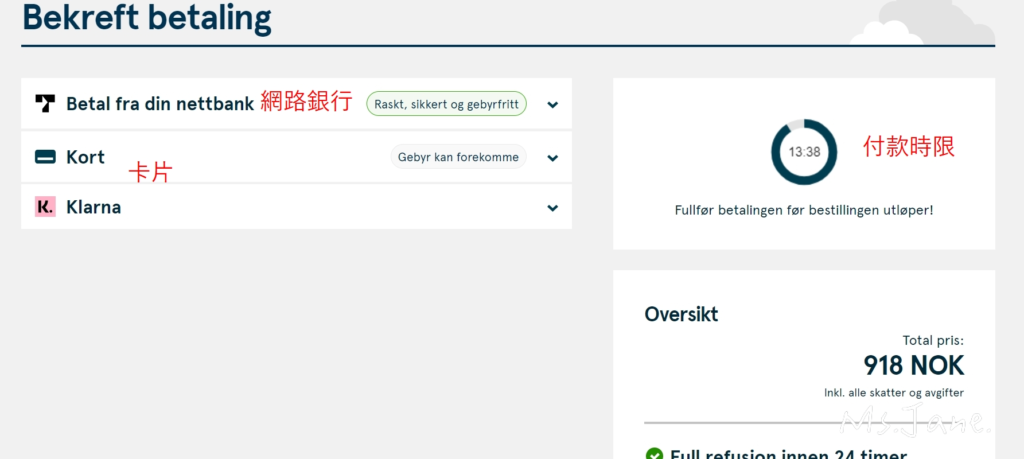
Task: Expand the Kort payment option chevron
Action: 552,158
